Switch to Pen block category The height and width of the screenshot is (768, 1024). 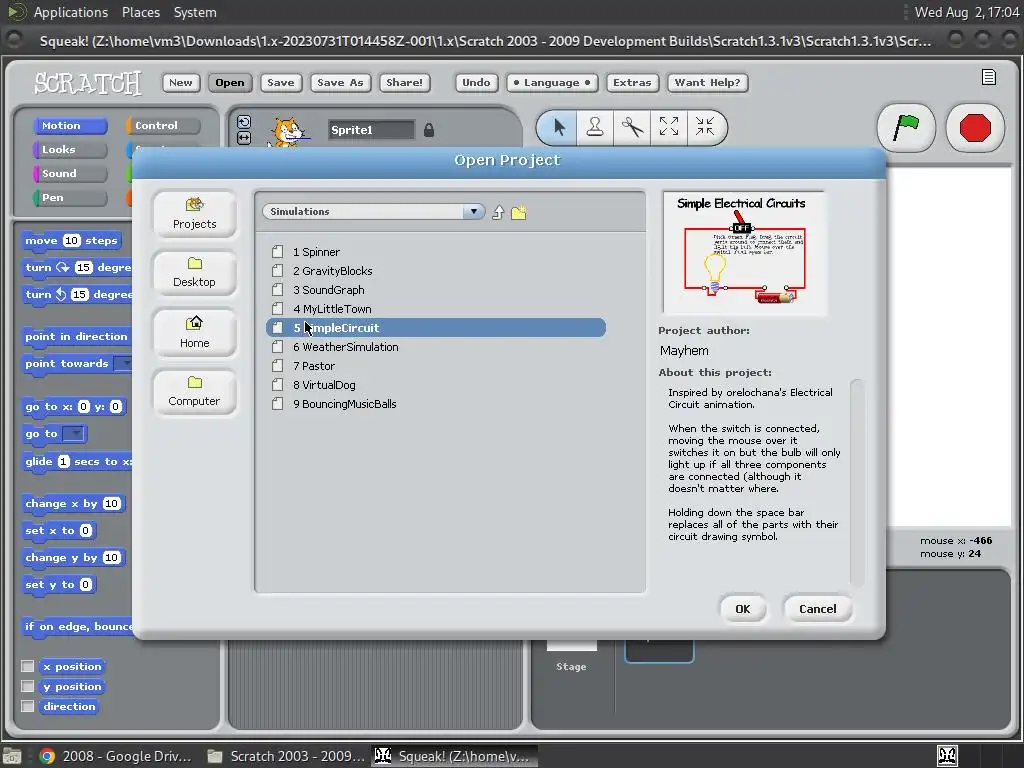point(71,198)
